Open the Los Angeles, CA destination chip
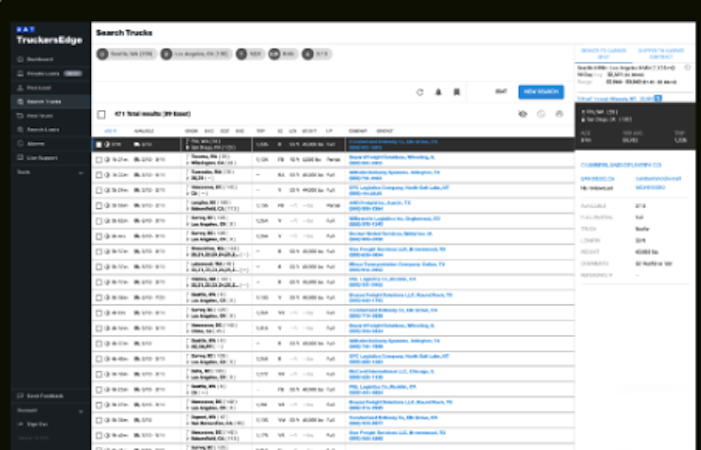This screenshot has height=450, width=701. pyautogui.click(x=196, y=54)
